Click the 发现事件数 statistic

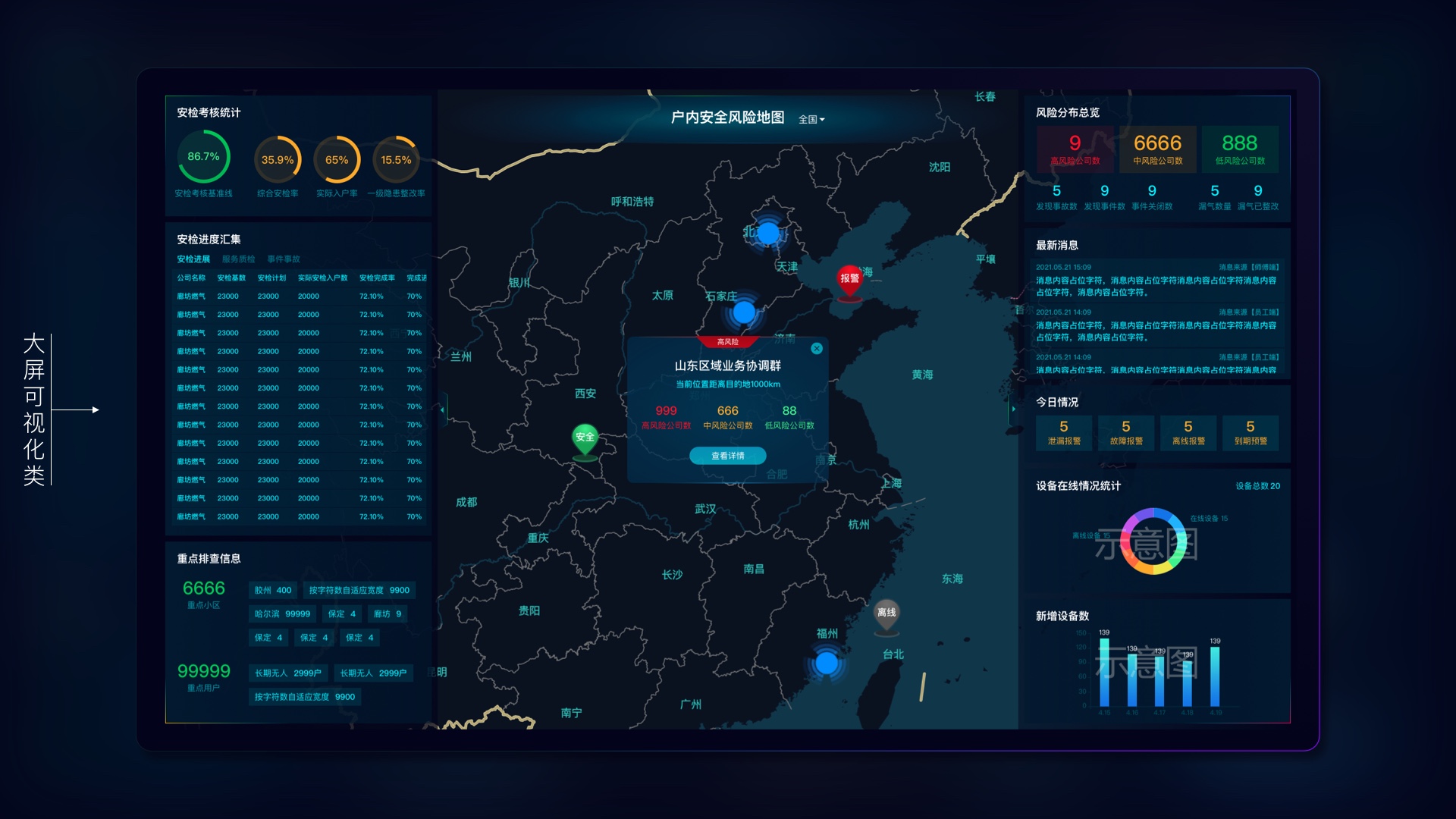click(x=1104, y=197)
